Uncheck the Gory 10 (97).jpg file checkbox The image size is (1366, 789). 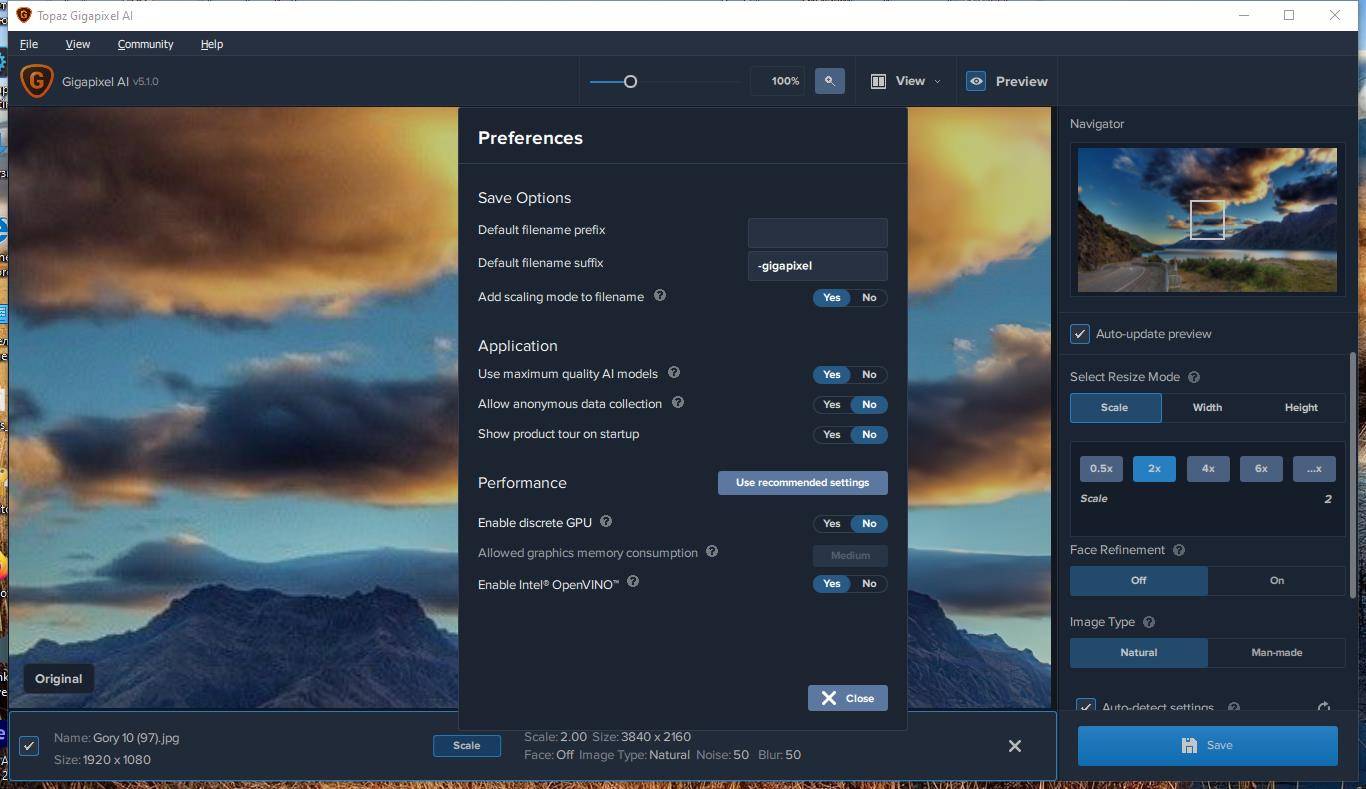point(29,746)
